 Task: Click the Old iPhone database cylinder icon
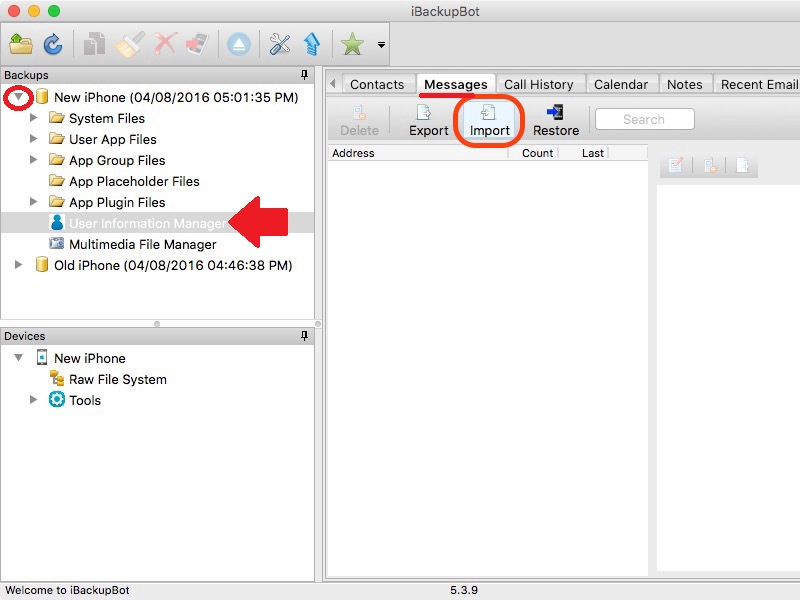(42, 264)
